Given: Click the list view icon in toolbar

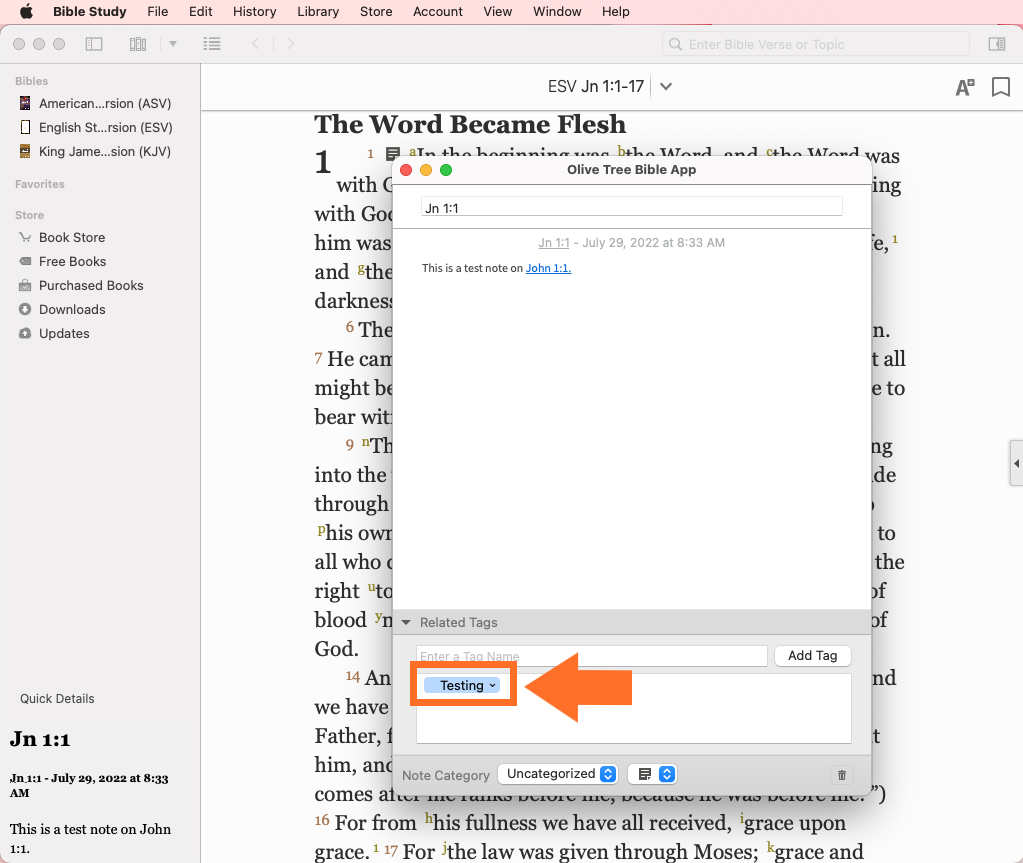Looking at the screenshot, I should [x=211, y=44].
